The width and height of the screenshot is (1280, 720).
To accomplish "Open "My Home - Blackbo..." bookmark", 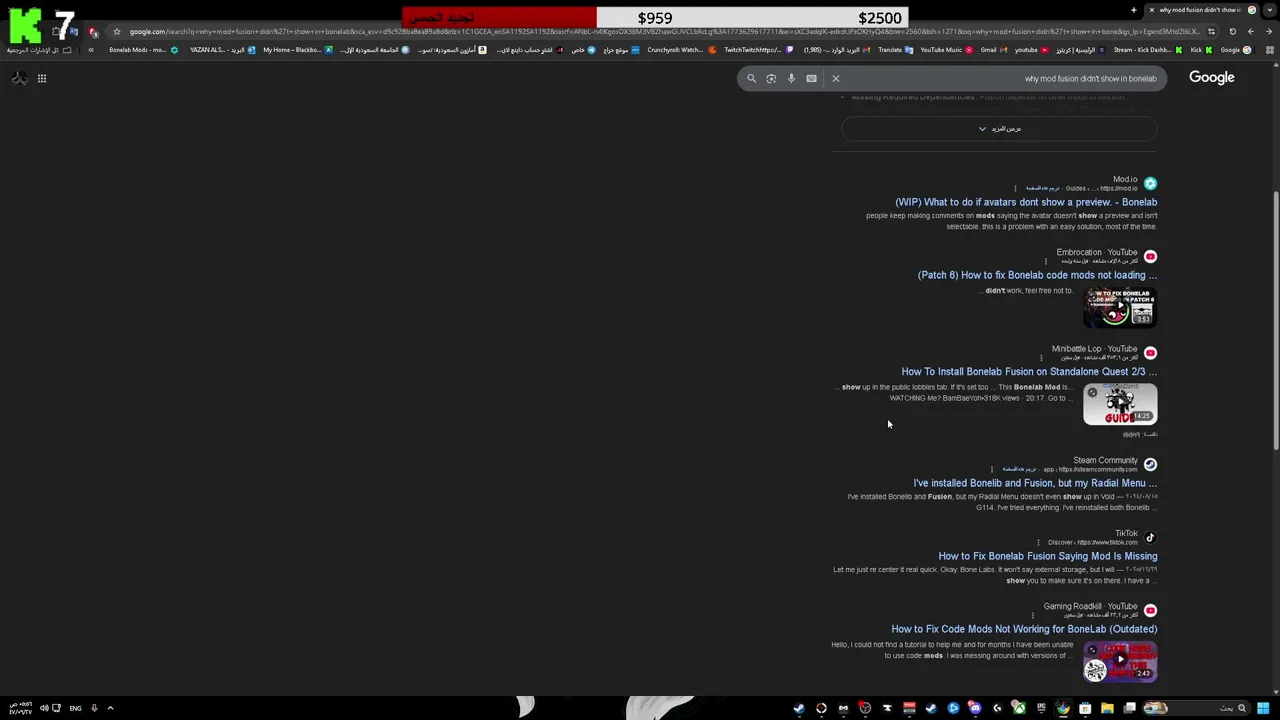I will tap(297, 50).
